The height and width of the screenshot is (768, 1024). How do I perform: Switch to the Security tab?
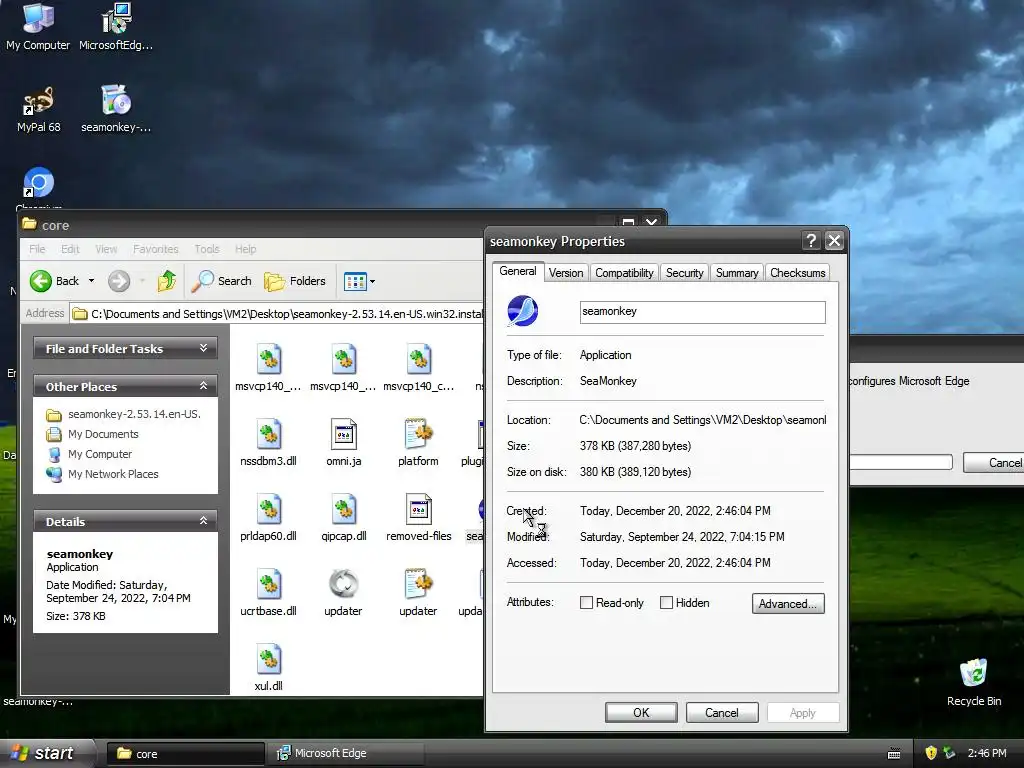coord(684,273)
